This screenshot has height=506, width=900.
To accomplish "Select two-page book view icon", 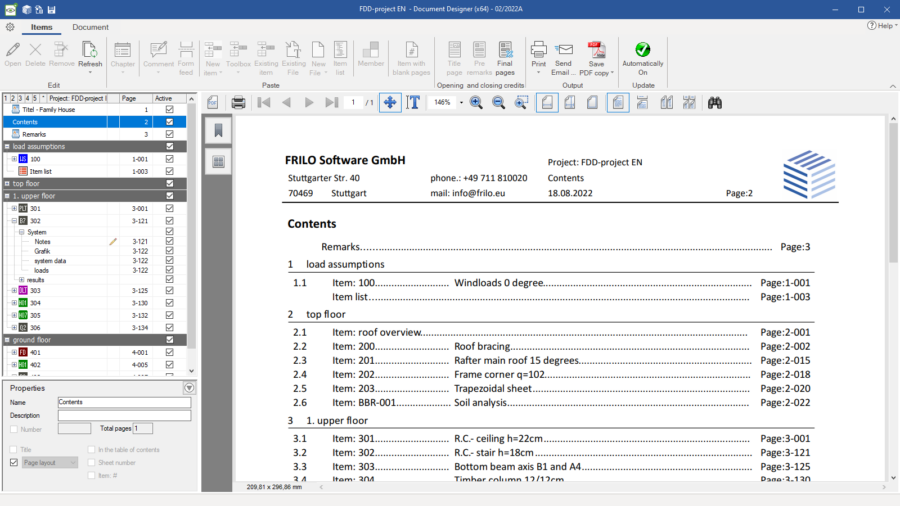I will pos(666,103).
